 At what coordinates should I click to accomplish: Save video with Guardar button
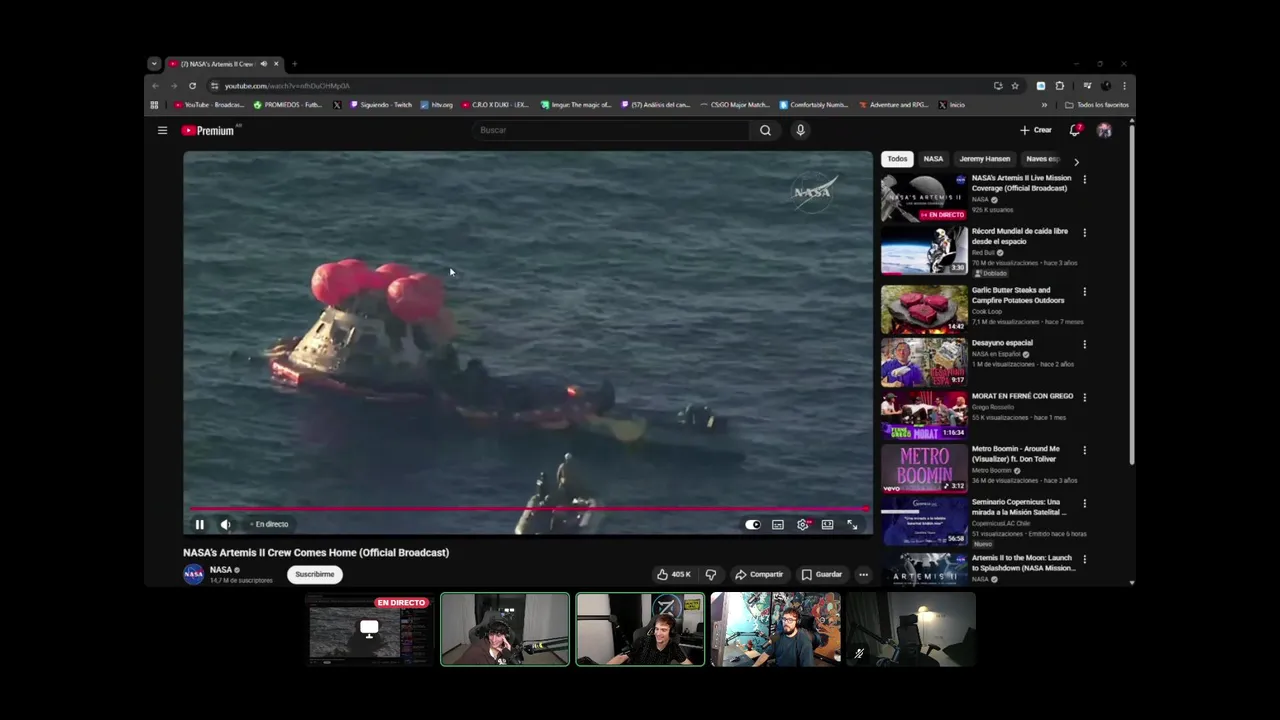click(822, 574)
